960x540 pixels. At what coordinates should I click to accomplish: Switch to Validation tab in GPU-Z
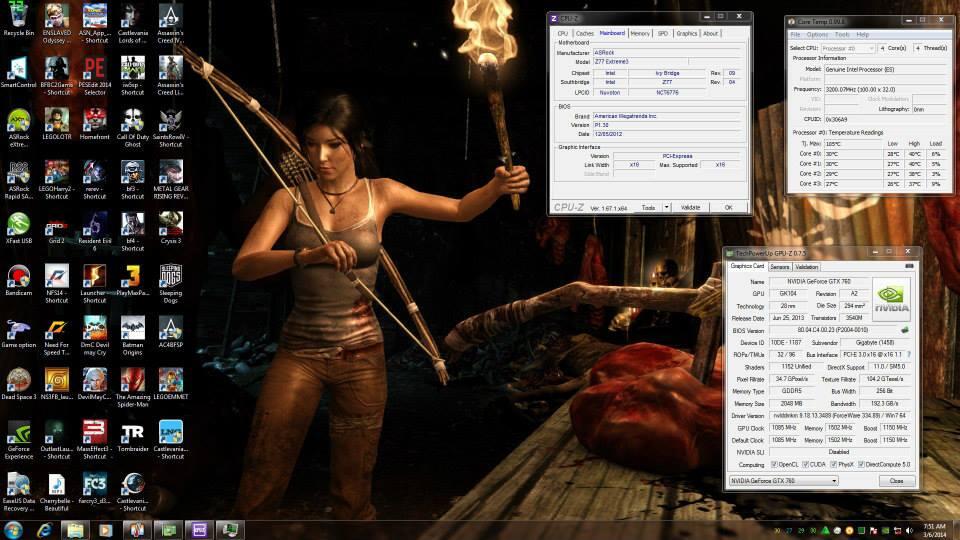click(806, 267)
